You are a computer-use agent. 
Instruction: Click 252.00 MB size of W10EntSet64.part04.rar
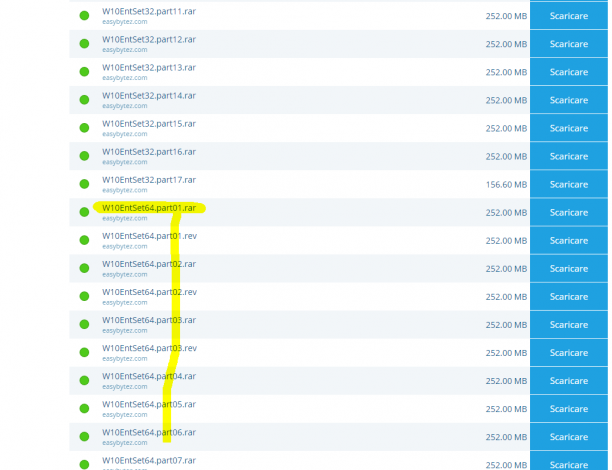[506, 381]
